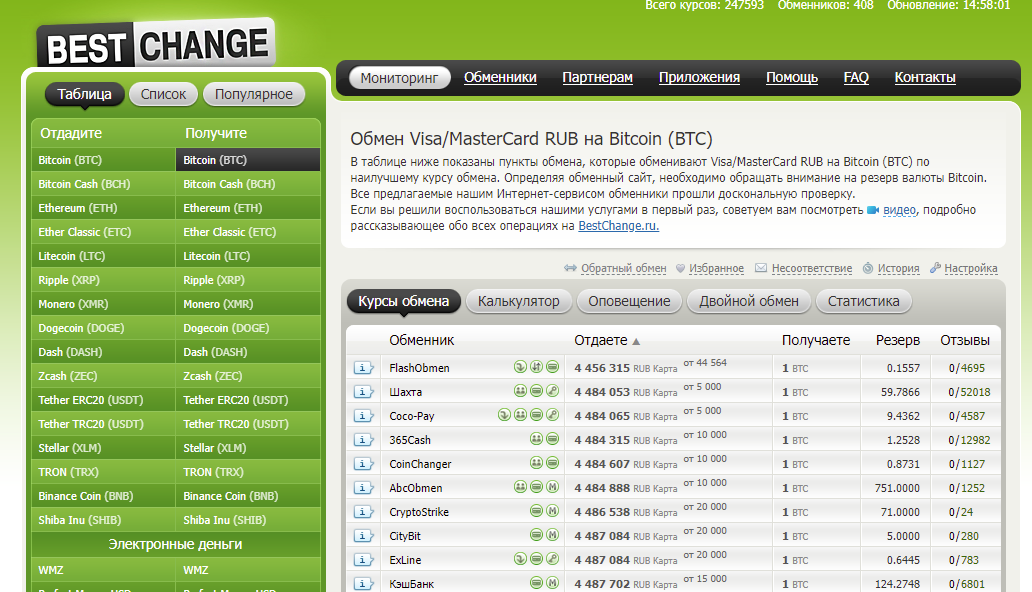Click card icon in CityBit row
This screenshot has height=592, width=1032.
coord(536,535)
